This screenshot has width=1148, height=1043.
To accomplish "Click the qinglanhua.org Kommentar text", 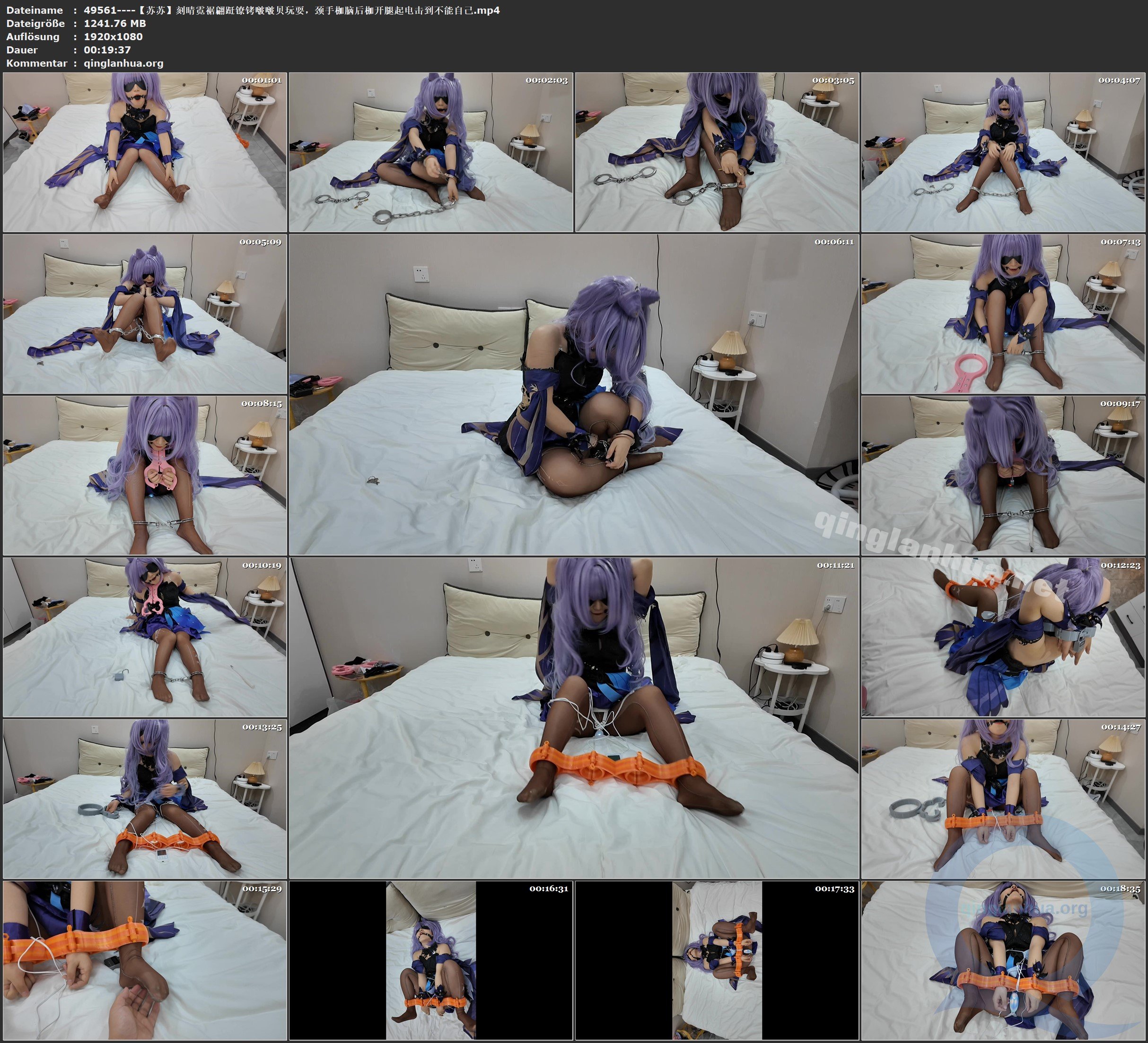I will click(x=123, y=63).
